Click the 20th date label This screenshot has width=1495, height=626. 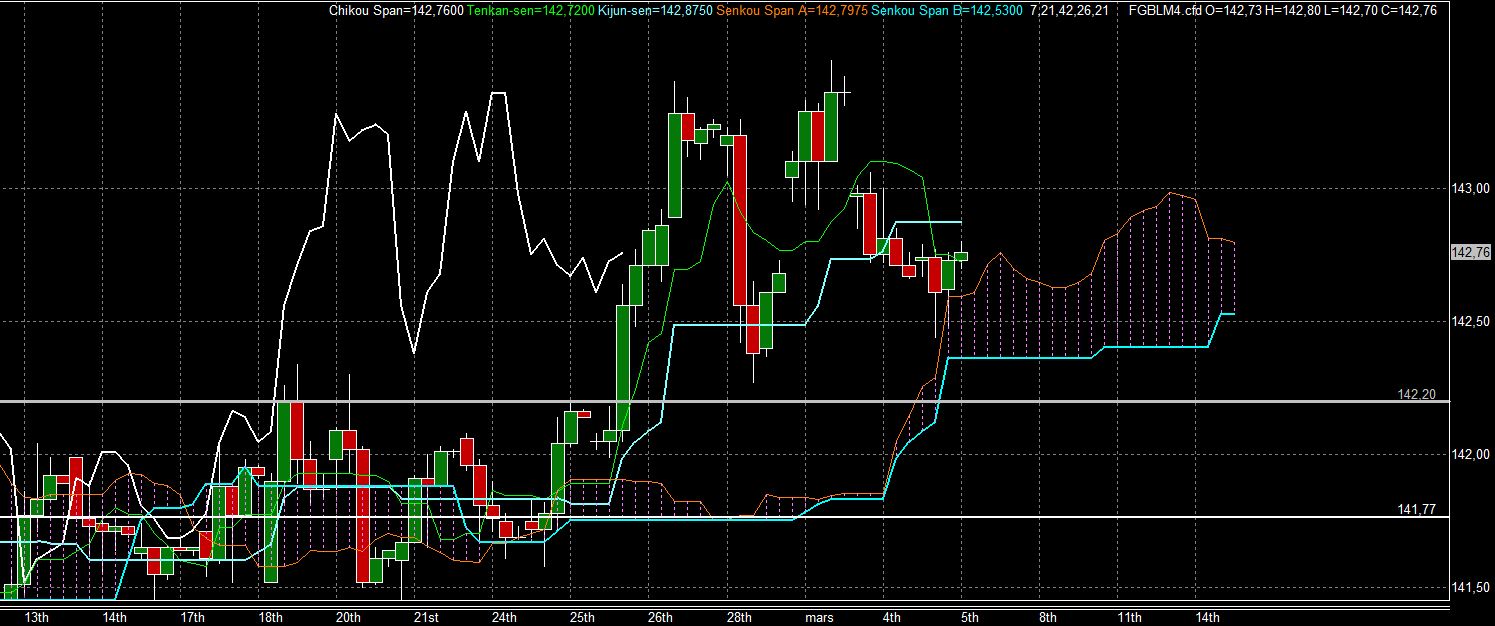coord(349,616)
